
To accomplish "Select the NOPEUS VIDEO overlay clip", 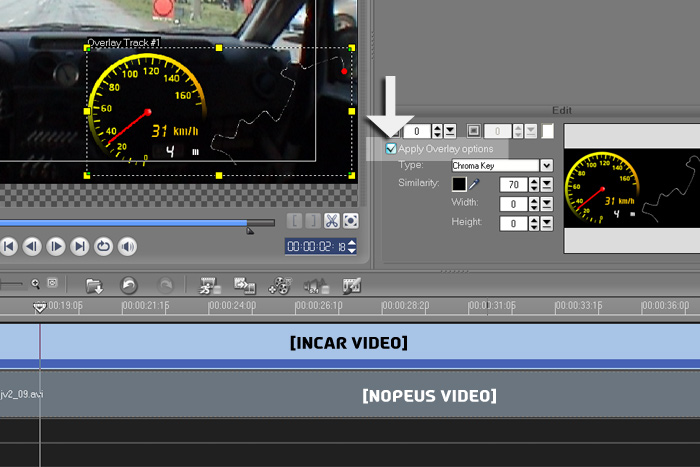I will (x=428, y=396).
